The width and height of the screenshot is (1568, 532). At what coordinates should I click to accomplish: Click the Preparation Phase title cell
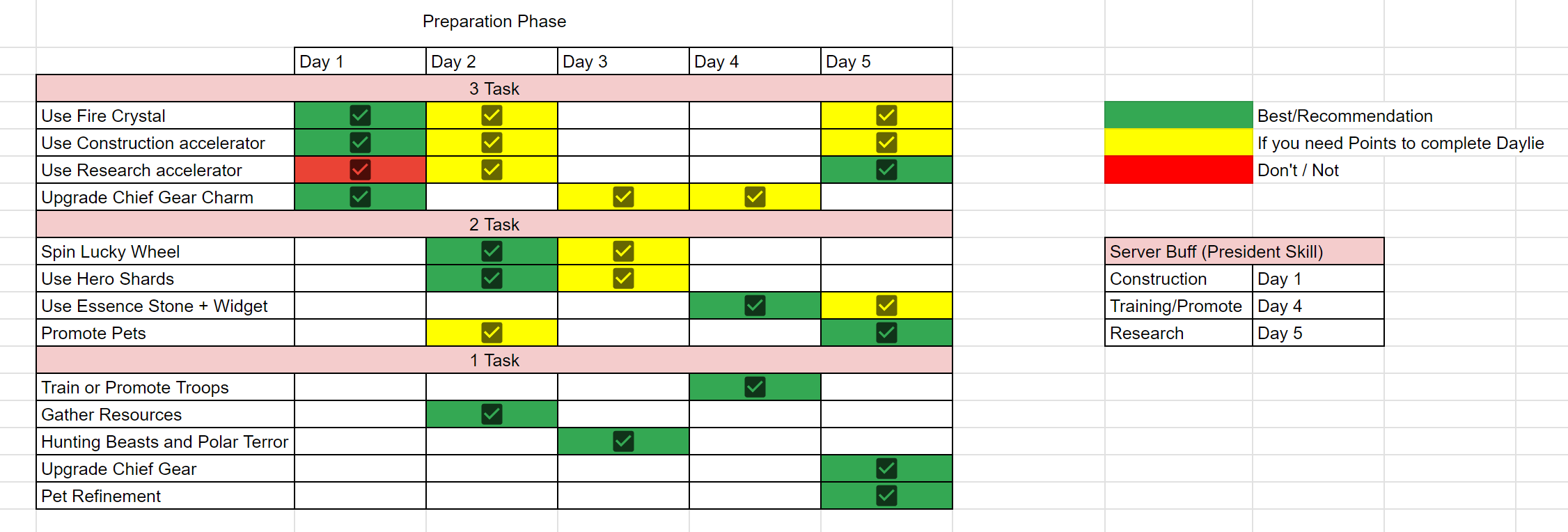494,22
